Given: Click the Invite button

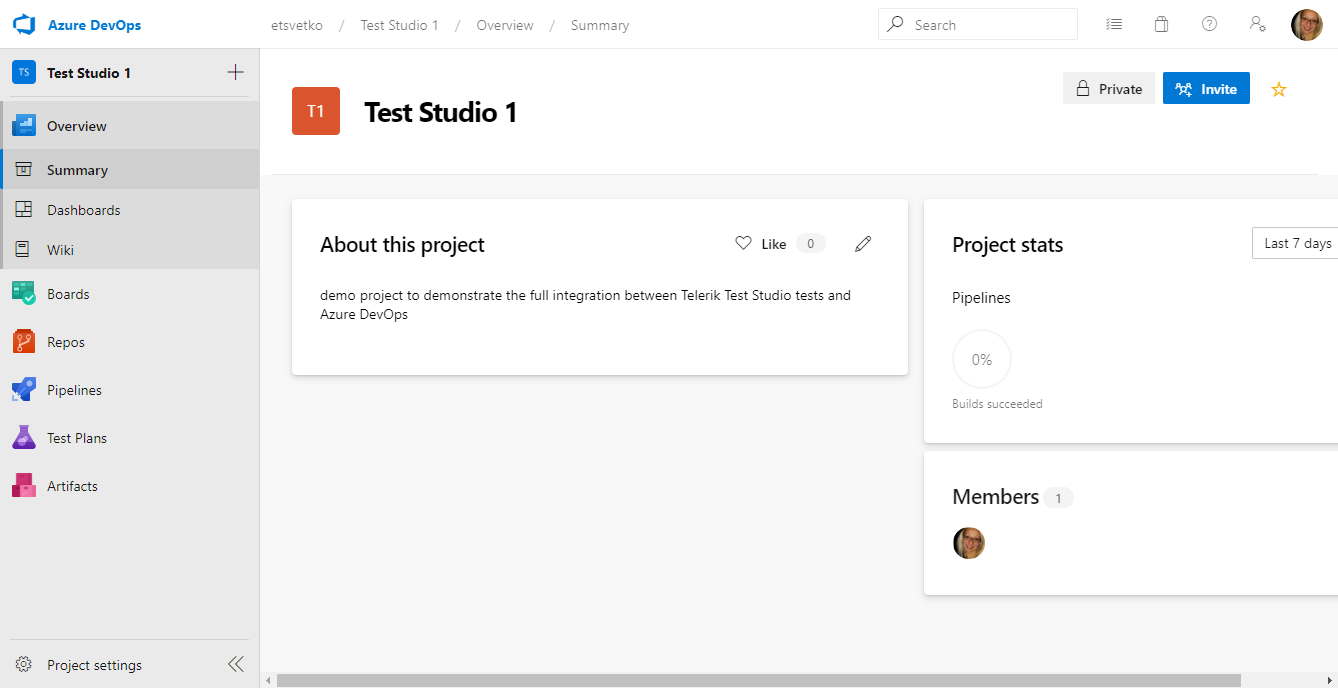Looking at the screenshot, I should tap(1206, 88).
